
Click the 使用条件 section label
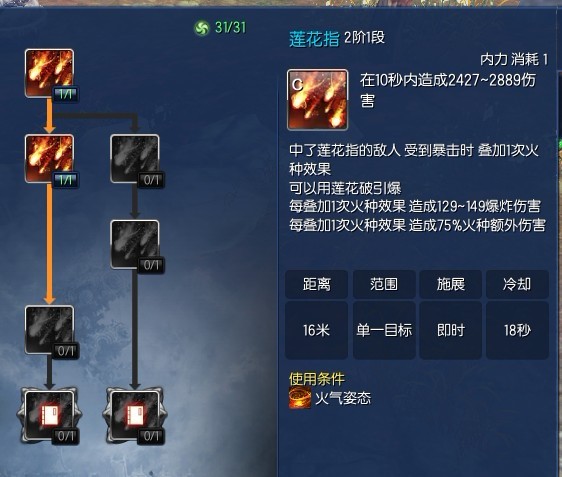point(317,378)
